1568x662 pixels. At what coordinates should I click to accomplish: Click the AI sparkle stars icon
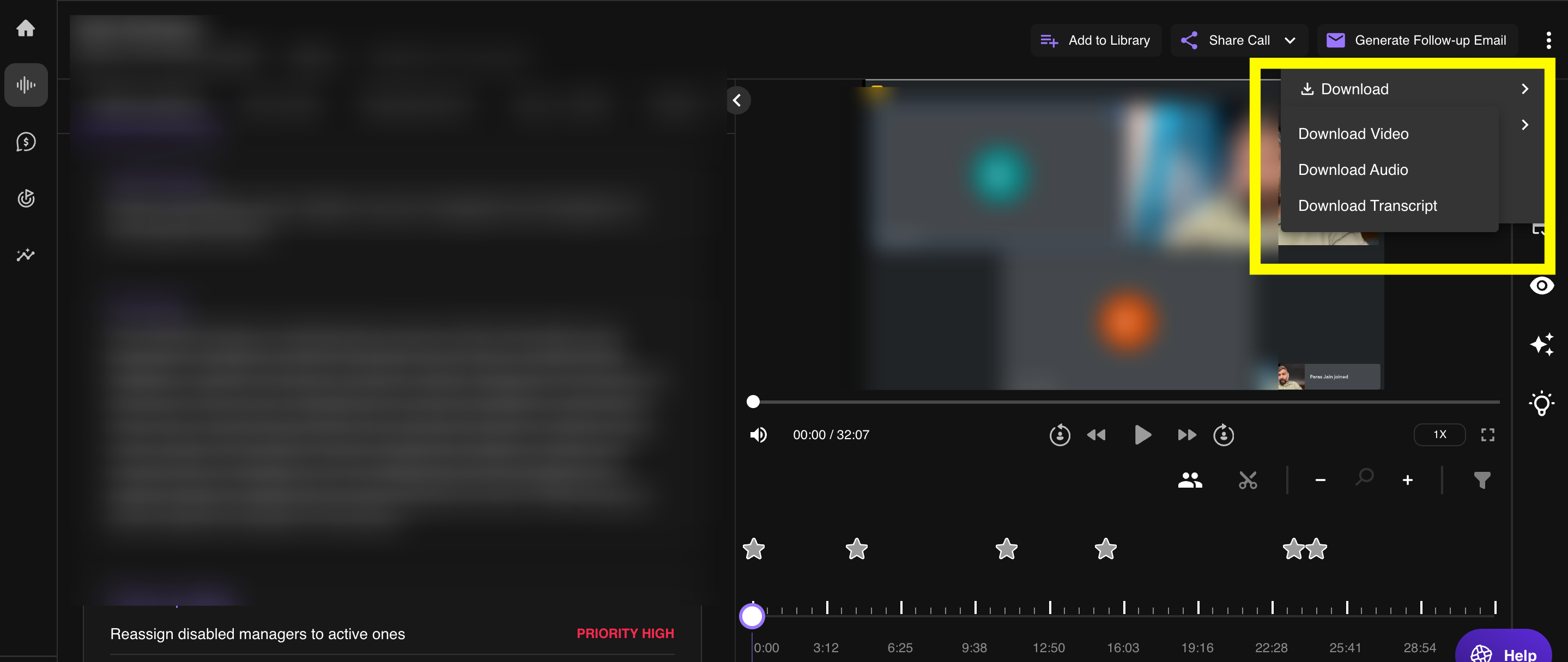click(1541, 344)
